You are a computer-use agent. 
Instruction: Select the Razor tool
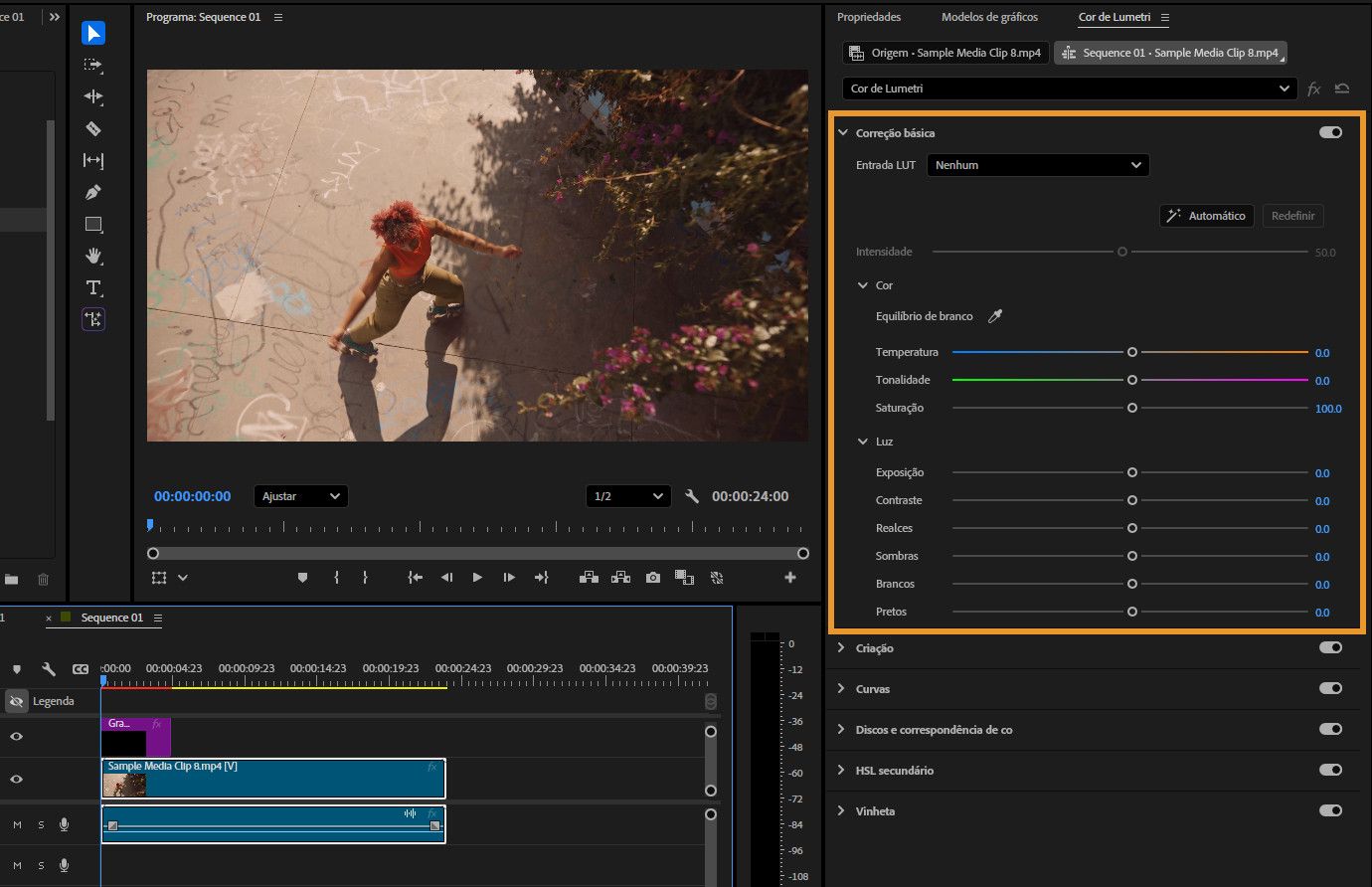coord(92,128)
